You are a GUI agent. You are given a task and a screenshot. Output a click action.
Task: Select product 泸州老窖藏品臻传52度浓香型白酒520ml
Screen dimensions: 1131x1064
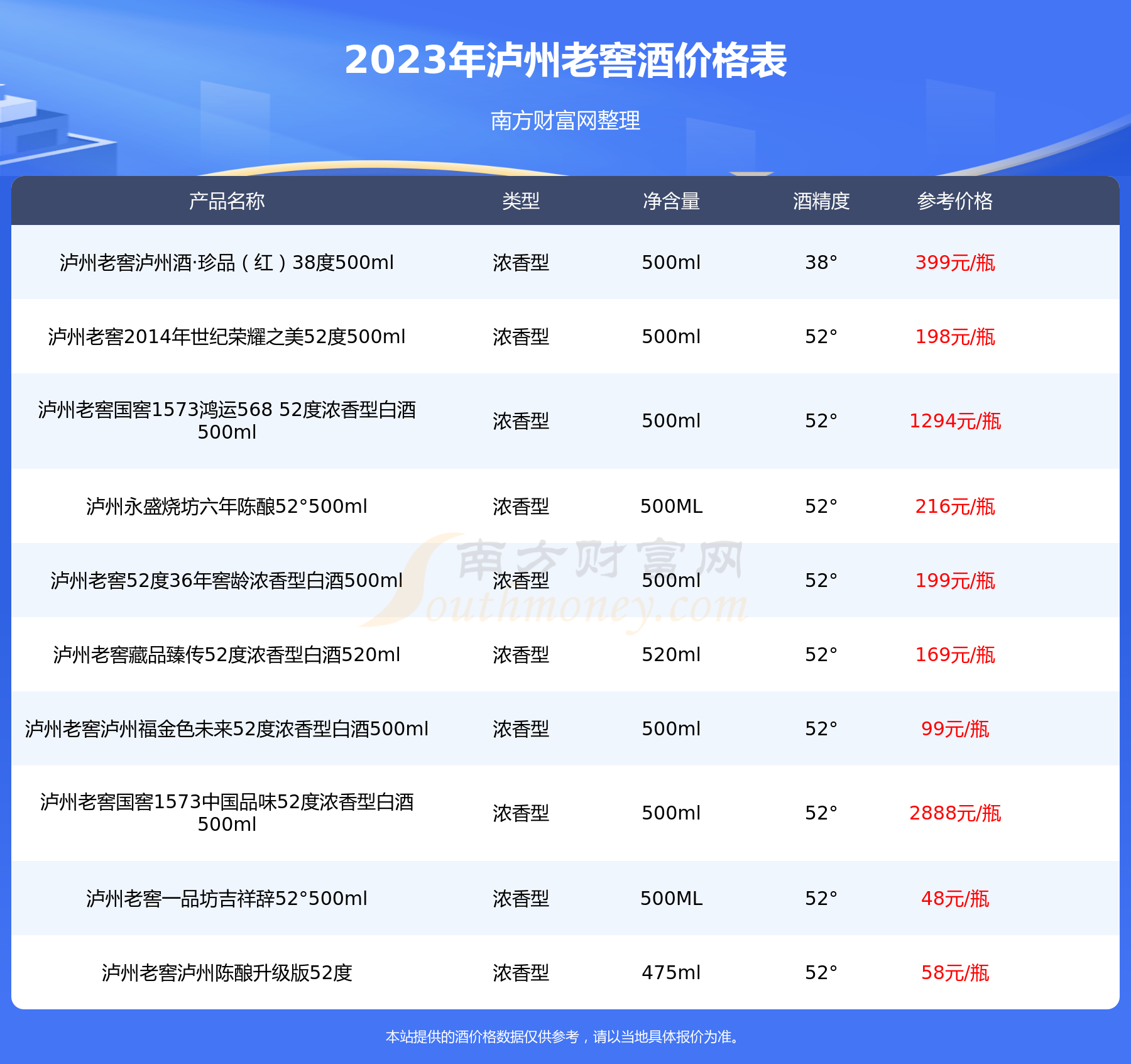pyautogui.click(x=227, y=654)
